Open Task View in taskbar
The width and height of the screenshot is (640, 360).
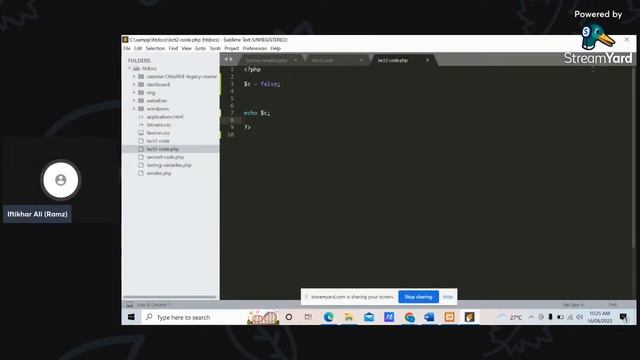click(308, 317)
